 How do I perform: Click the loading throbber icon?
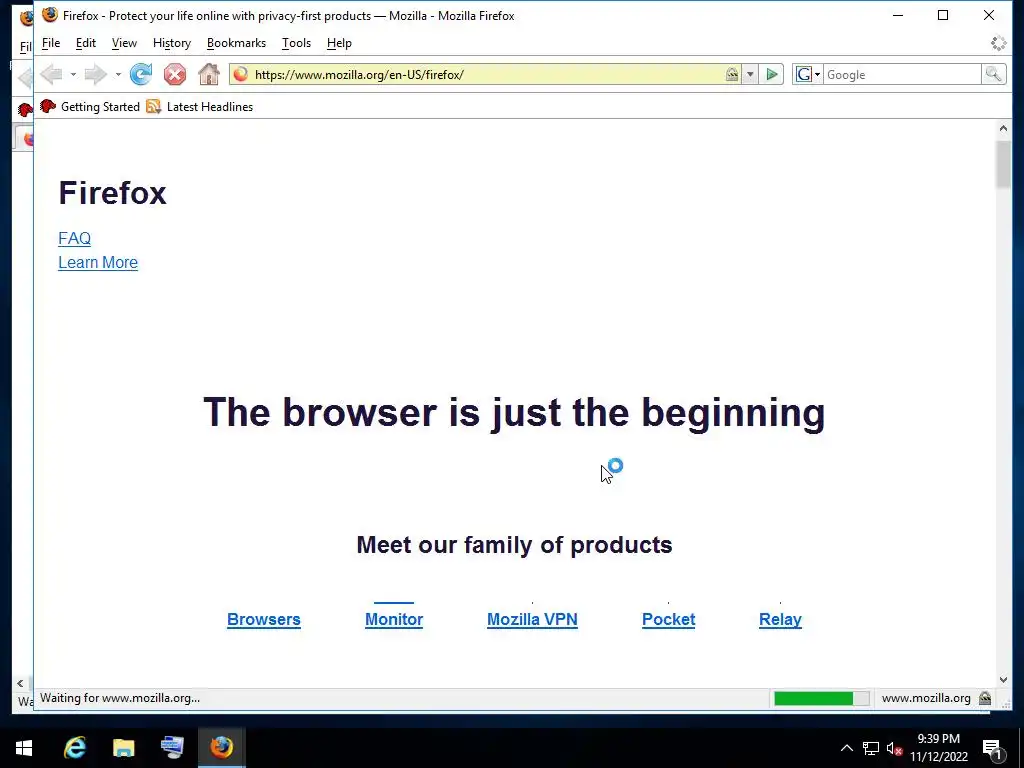(x=998, y=43)
